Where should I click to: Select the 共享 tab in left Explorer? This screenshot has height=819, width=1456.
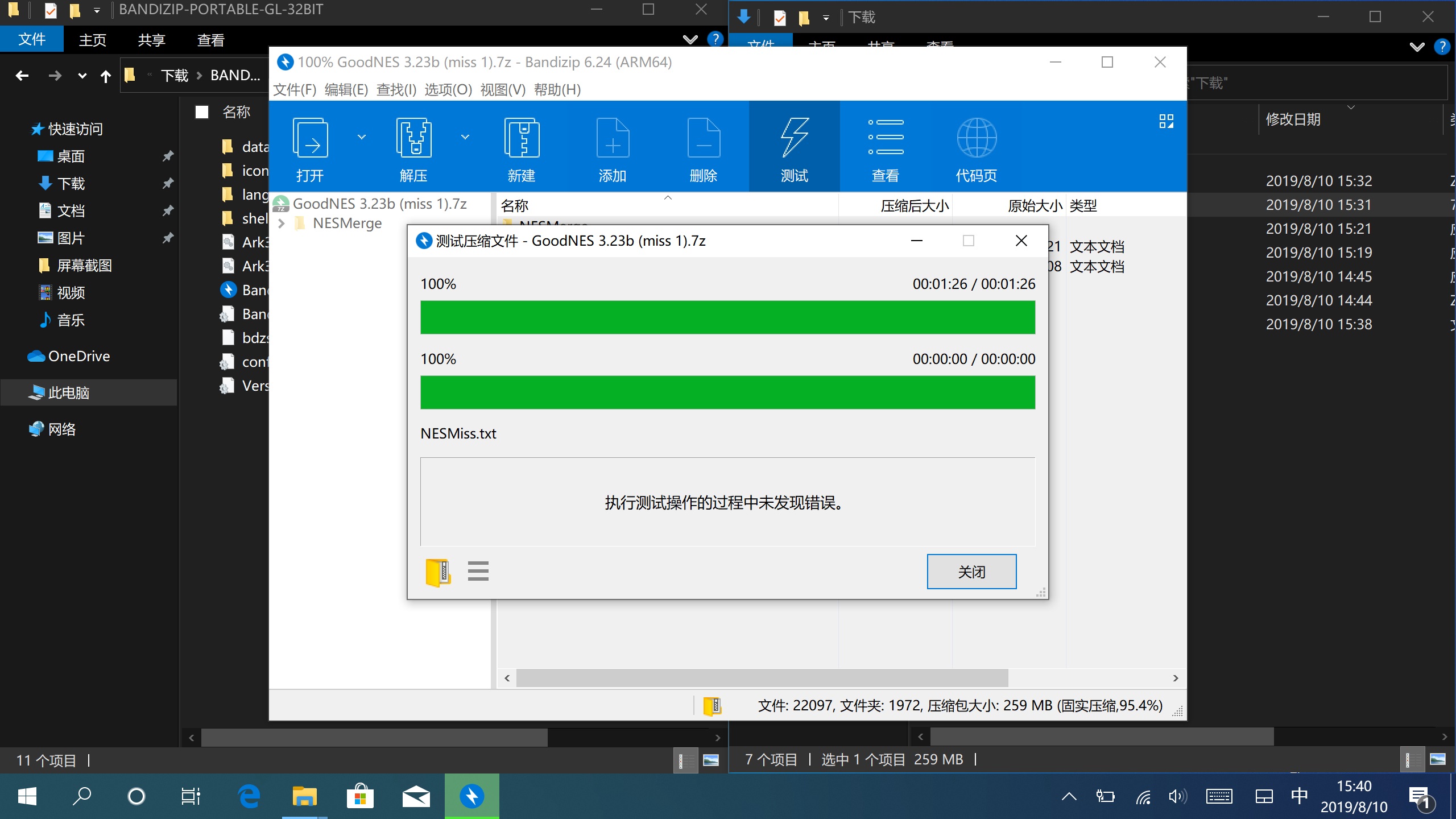coord(152,40)
